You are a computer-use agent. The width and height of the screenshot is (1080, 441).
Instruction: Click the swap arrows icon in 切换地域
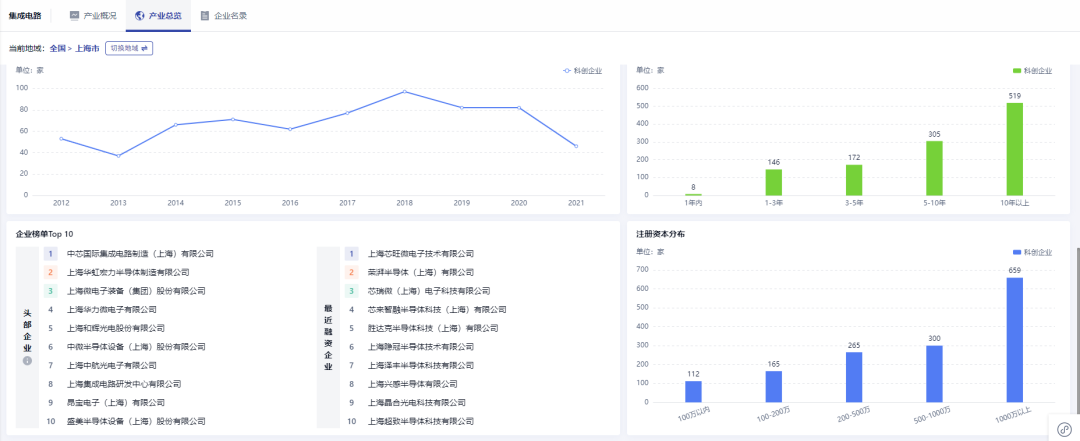click(144, 48)
